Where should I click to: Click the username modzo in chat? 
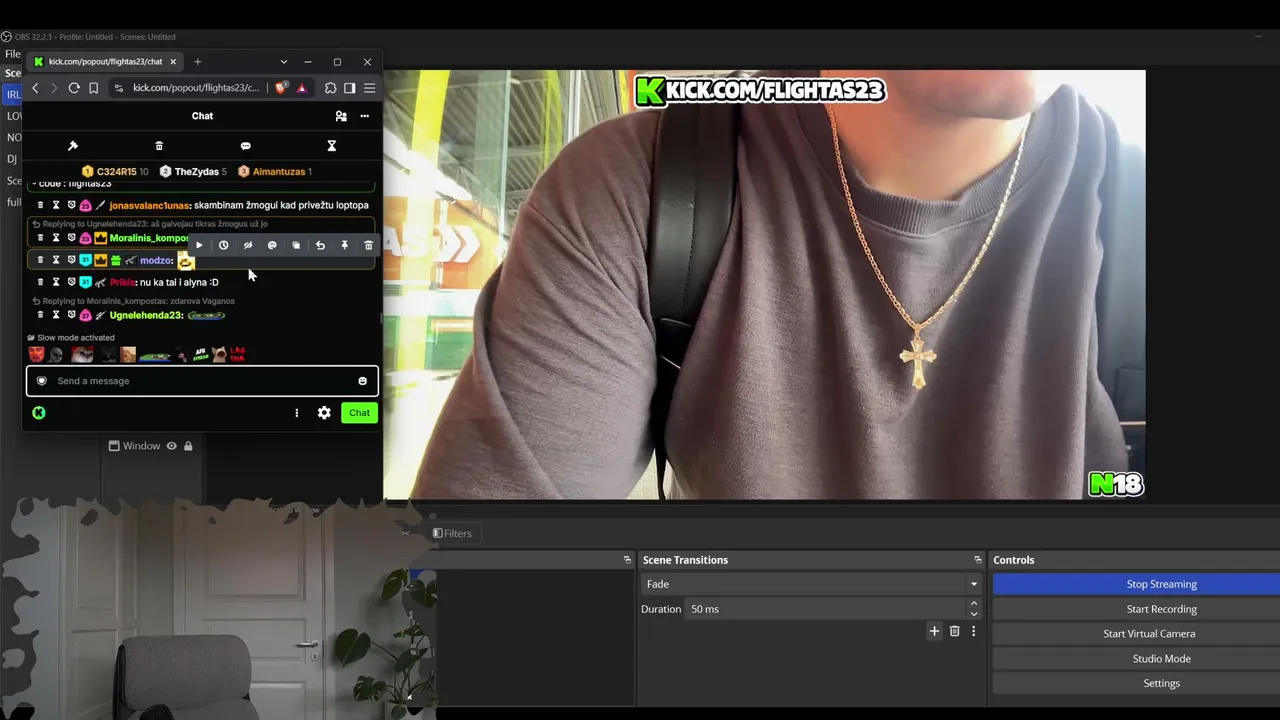(x=156, y=260)
